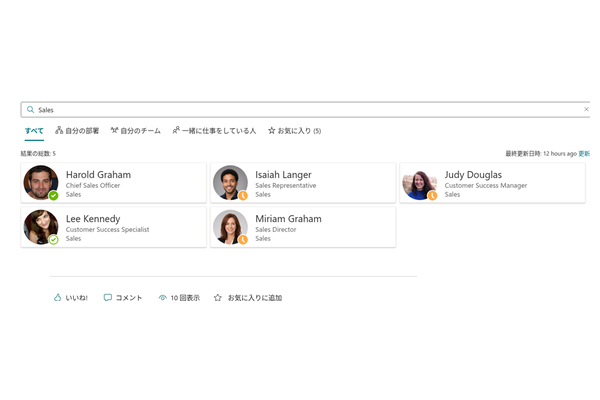Click the name Lee Kennedy
The image size is (600, 400).
coord(93,219)
